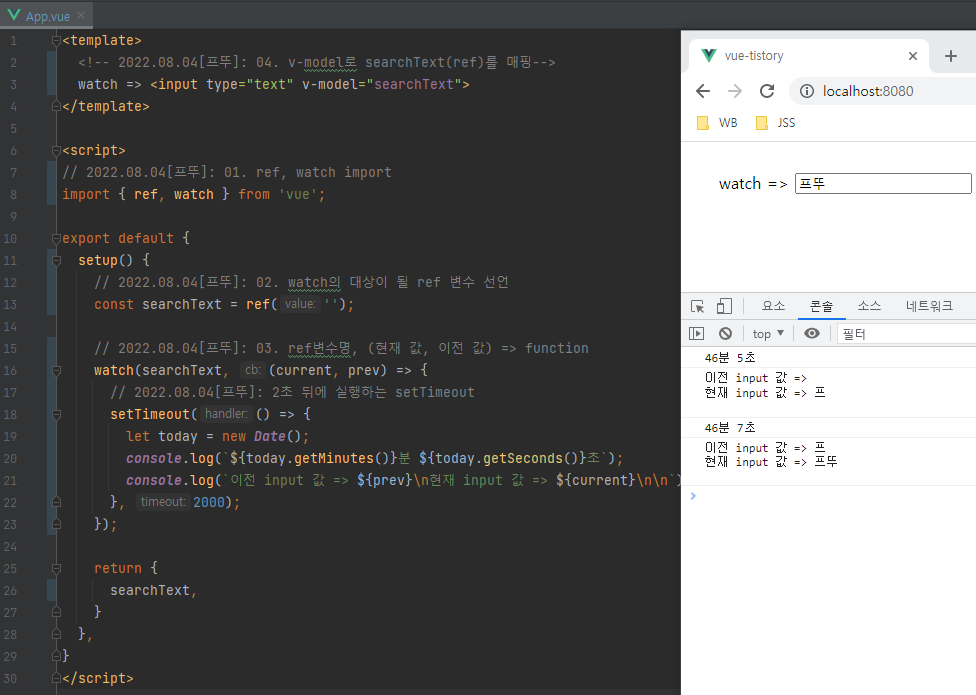The height and width of the screenshot is (695, 976).
Task: Open the 콘솔 DevTools tab
Action: pos(821,306)
